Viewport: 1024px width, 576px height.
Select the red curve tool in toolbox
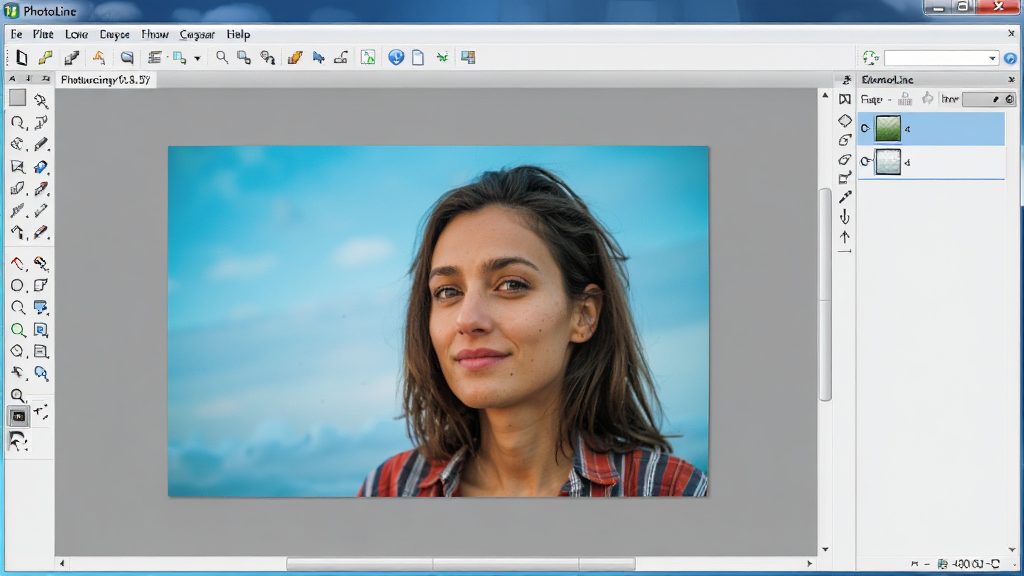pyautogui.click(x=18, y=263)
